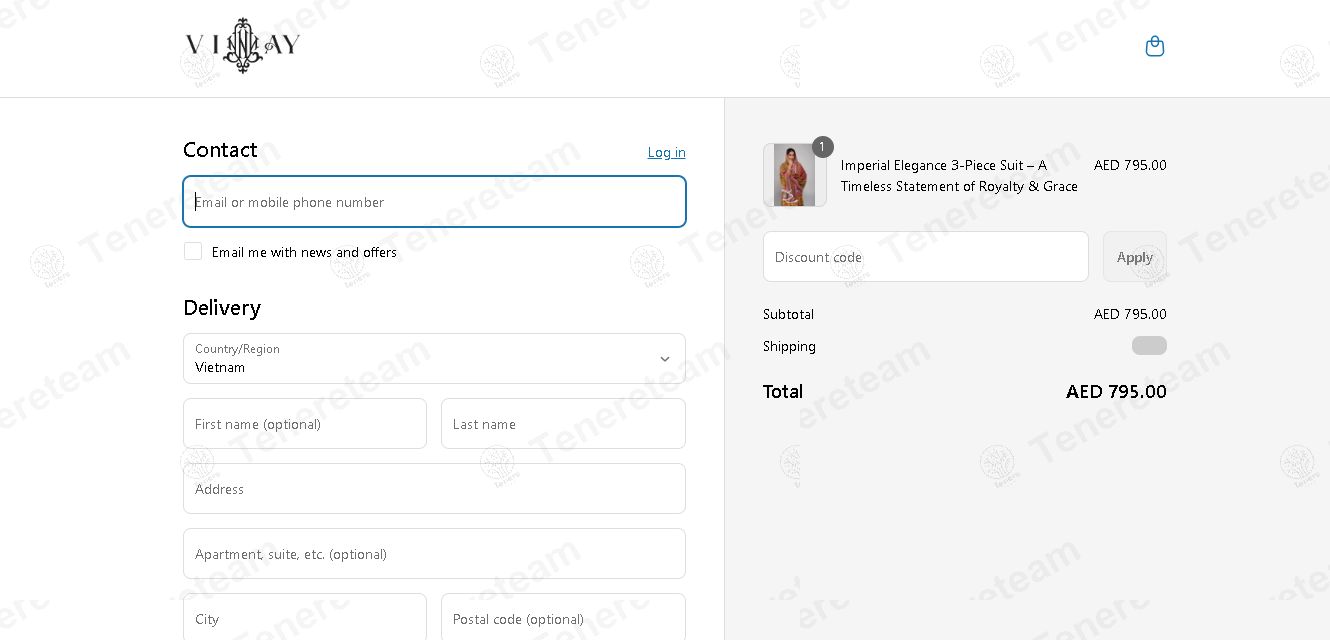Click the Total amount AED 795.00
The width and height of the screenshot is (1330, 640).
pos(1116,392)
